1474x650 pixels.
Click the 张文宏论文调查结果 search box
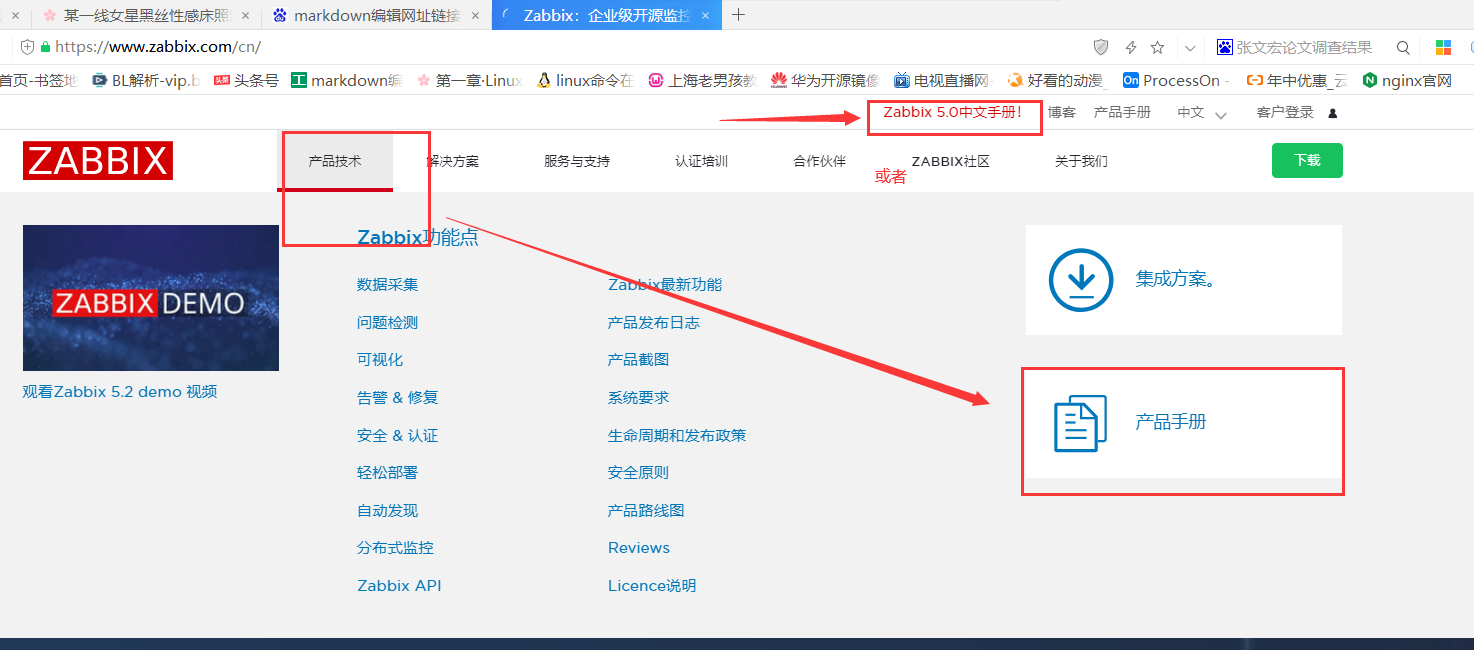point(1304,47)
